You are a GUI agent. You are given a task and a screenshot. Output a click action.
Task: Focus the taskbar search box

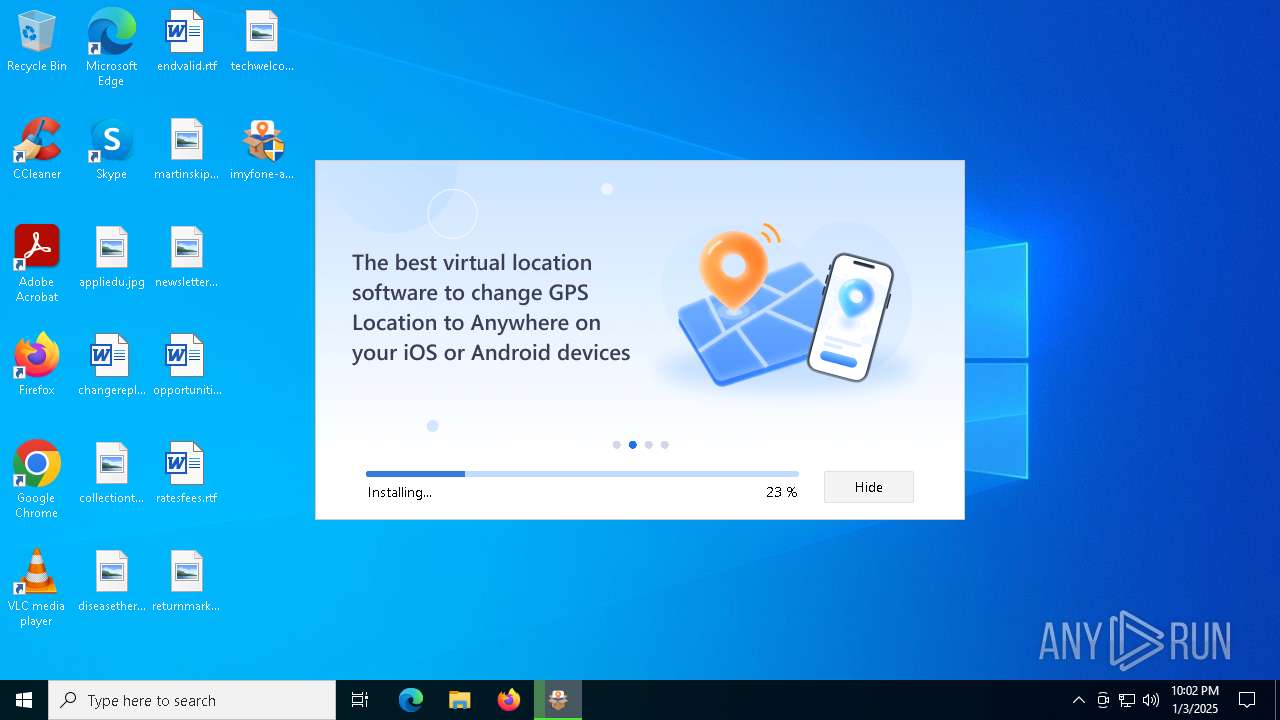[x=192, y=700]
